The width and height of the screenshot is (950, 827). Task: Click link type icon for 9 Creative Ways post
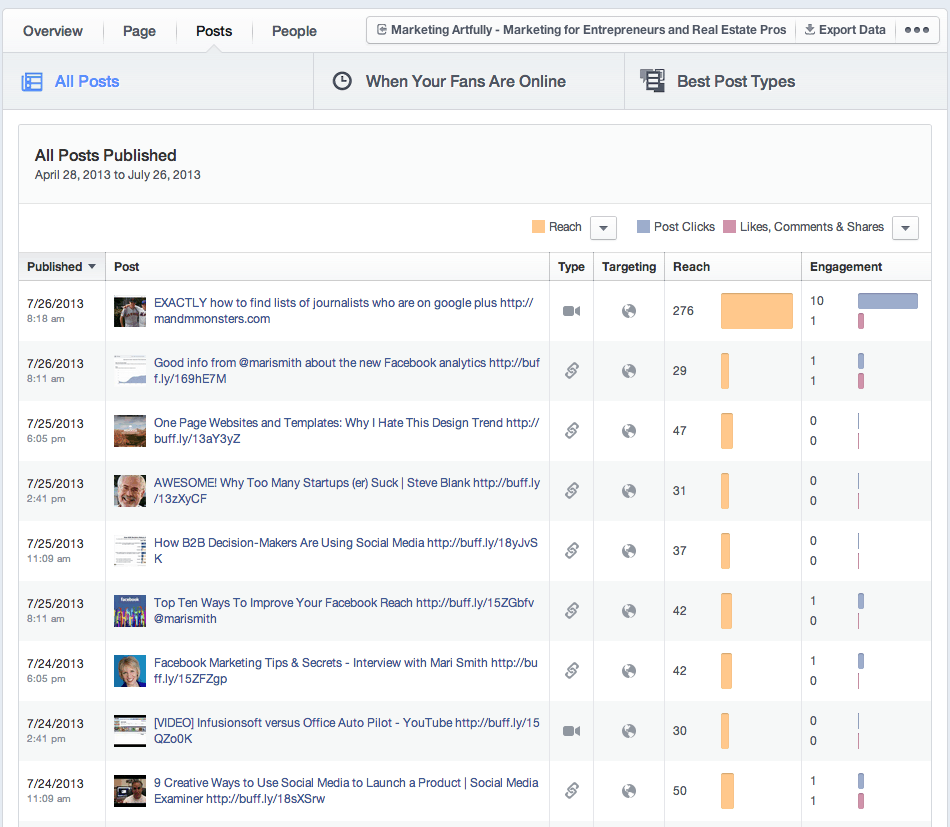[x=571, y=790]
